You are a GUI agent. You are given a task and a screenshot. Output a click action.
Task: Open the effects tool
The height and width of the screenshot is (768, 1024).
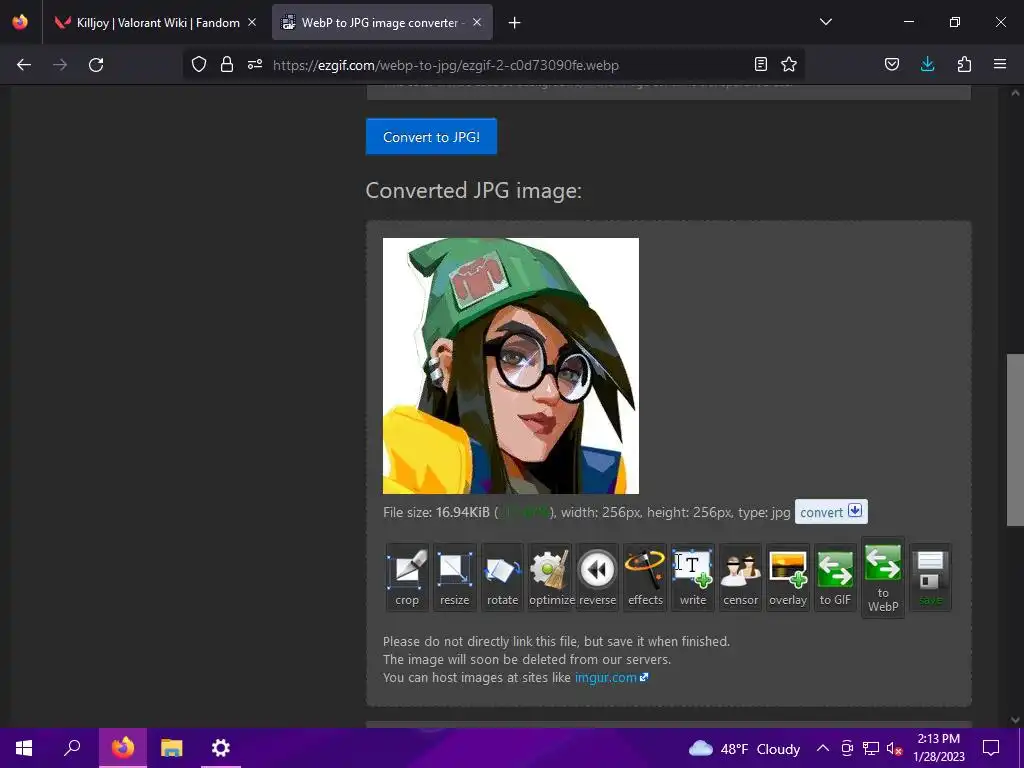645,577
